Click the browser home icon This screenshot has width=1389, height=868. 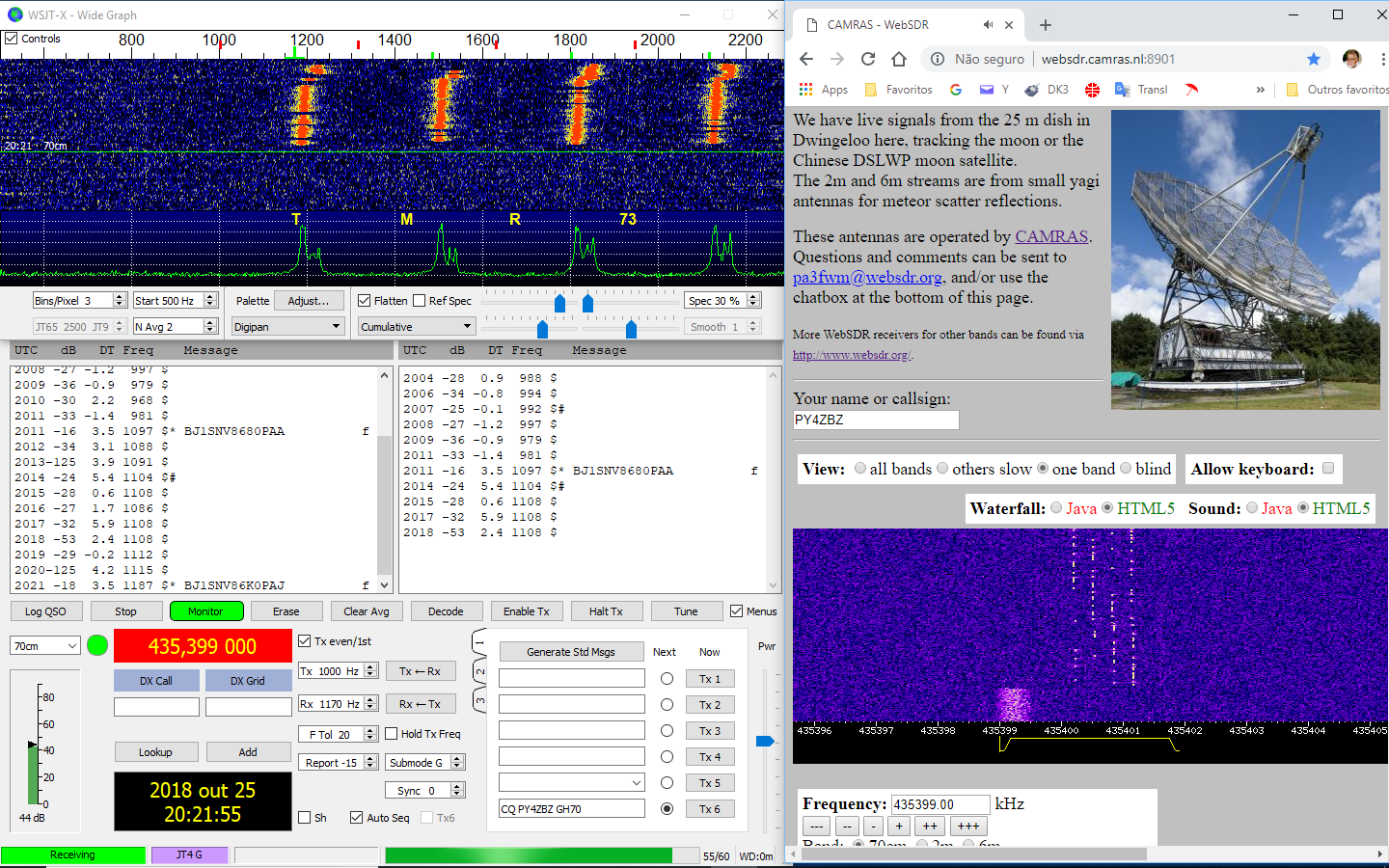[x=899, y=59]
